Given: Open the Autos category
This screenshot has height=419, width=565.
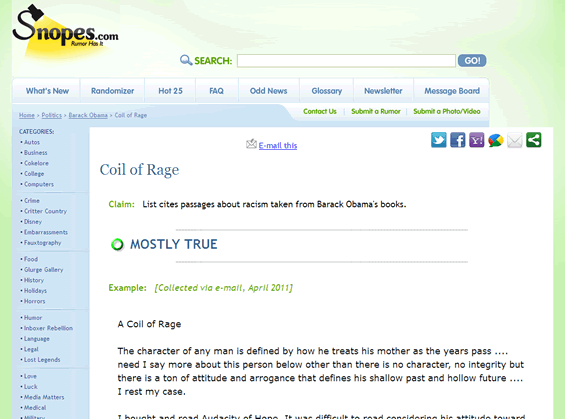Looking at the screenshot, I should [32, 142].
